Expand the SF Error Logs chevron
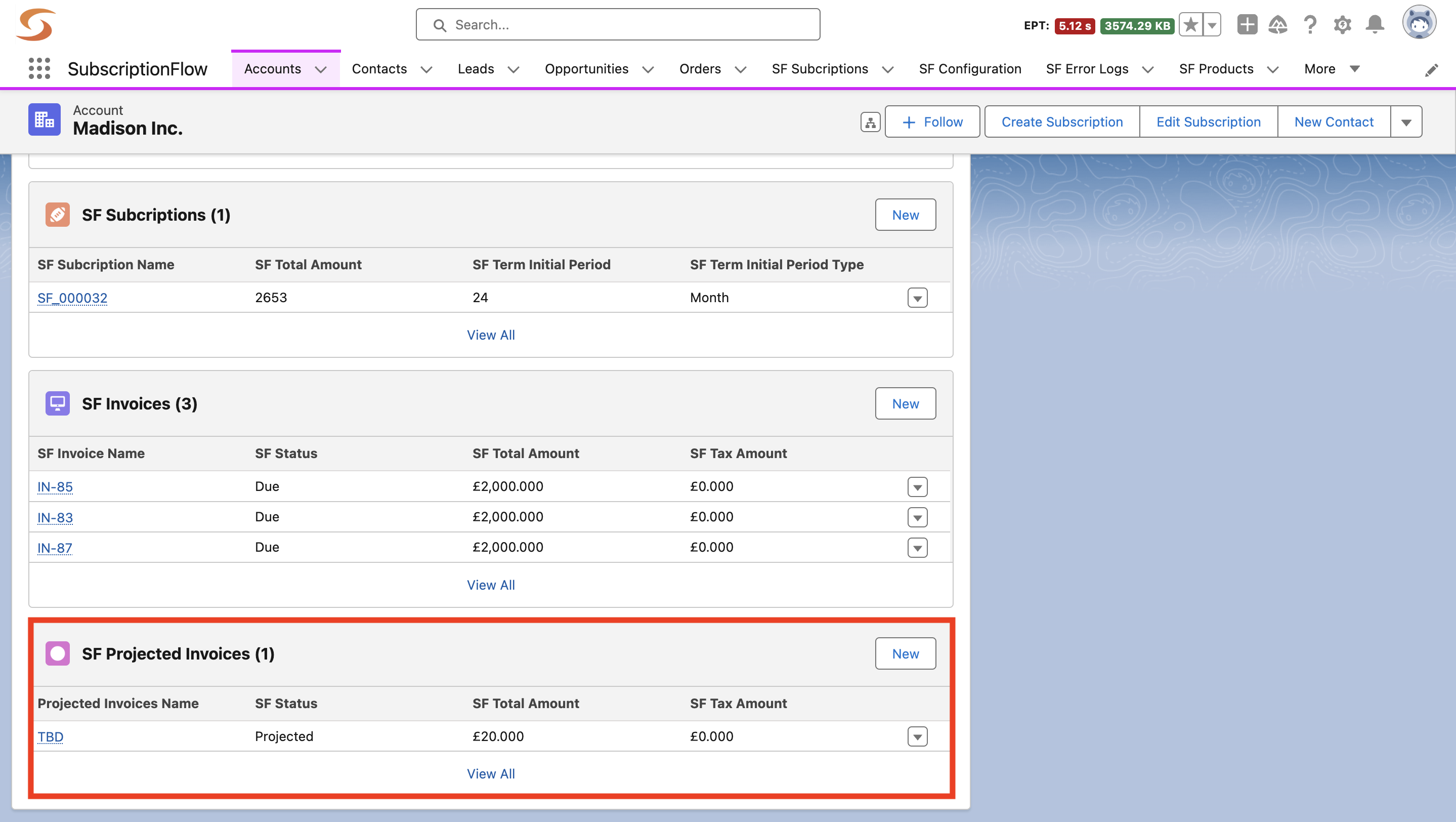 pos(1148,69)
